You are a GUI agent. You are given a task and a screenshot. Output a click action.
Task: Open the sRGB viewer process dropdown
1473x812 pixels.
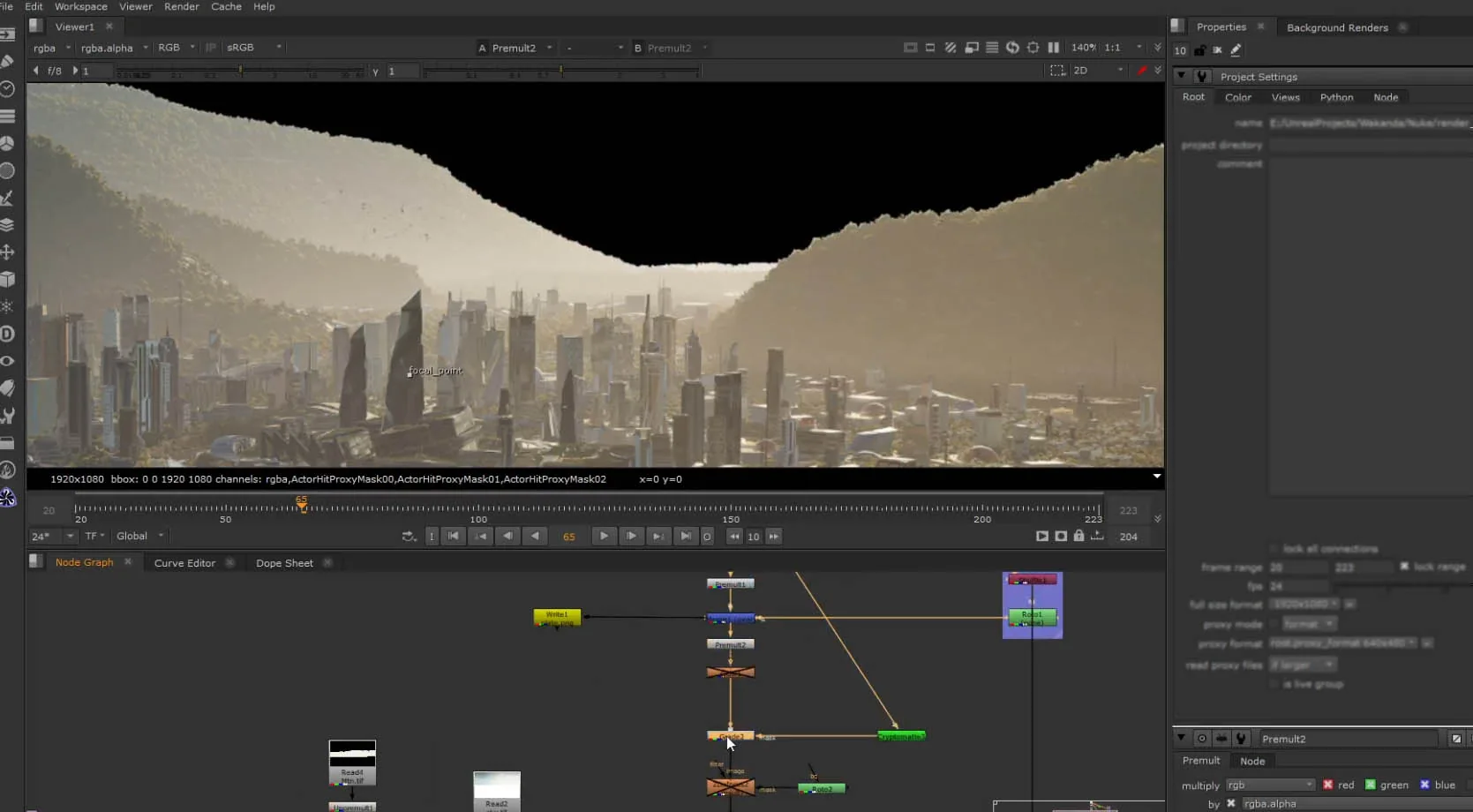click(254, 48)
